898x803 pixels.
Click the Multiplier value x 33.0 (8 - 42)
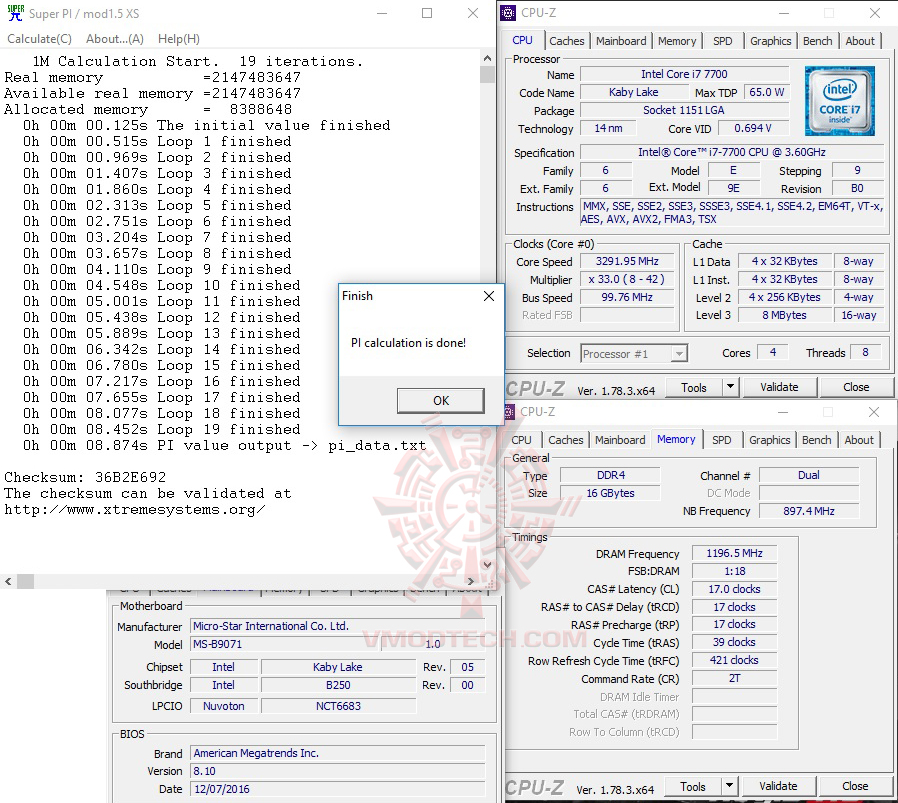tap(627, 280)
